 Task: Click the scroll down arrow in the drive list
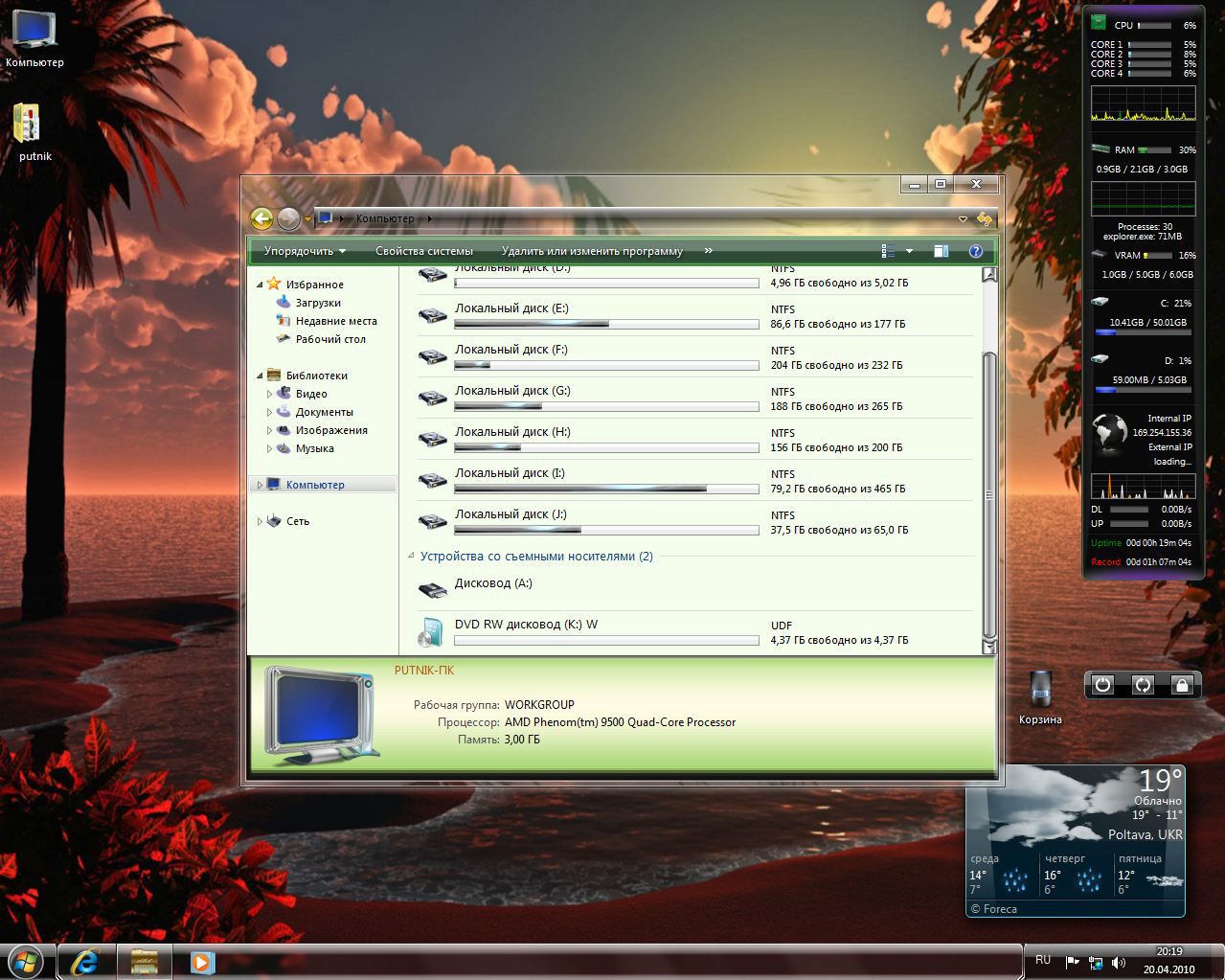coord(989,648)
